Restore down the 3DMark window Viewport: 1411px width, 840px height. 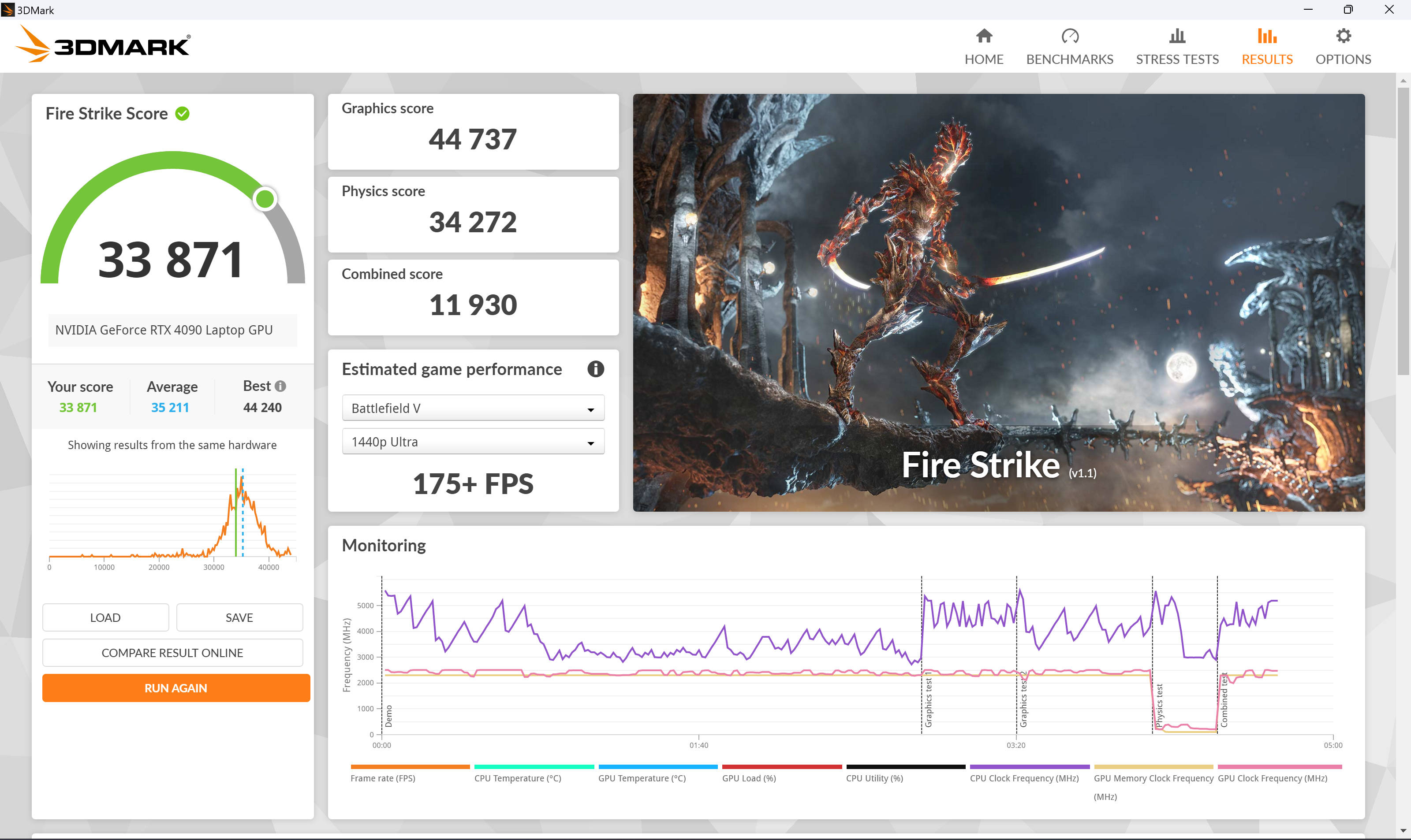1348,10
